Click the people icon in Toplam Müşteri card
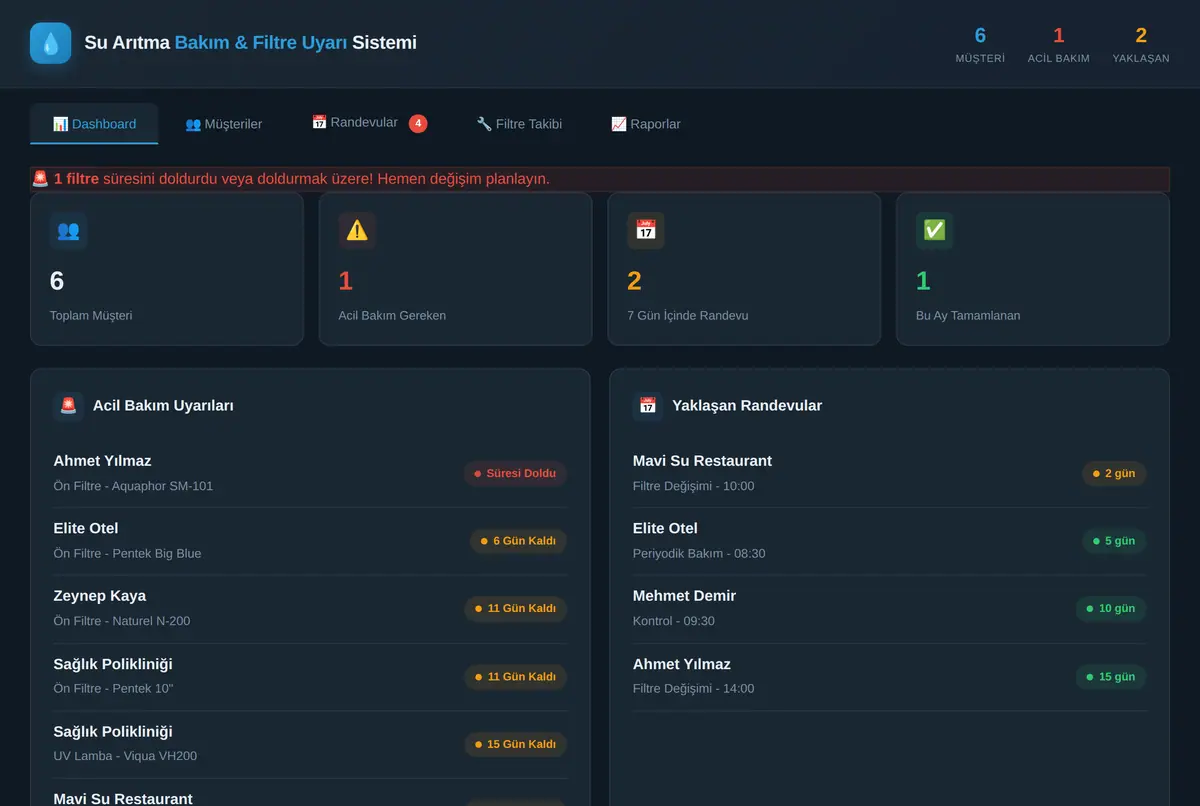Image resolution: width=1200 pixels, height=806 pixels. pyautogui.click(x=68, y=230)
